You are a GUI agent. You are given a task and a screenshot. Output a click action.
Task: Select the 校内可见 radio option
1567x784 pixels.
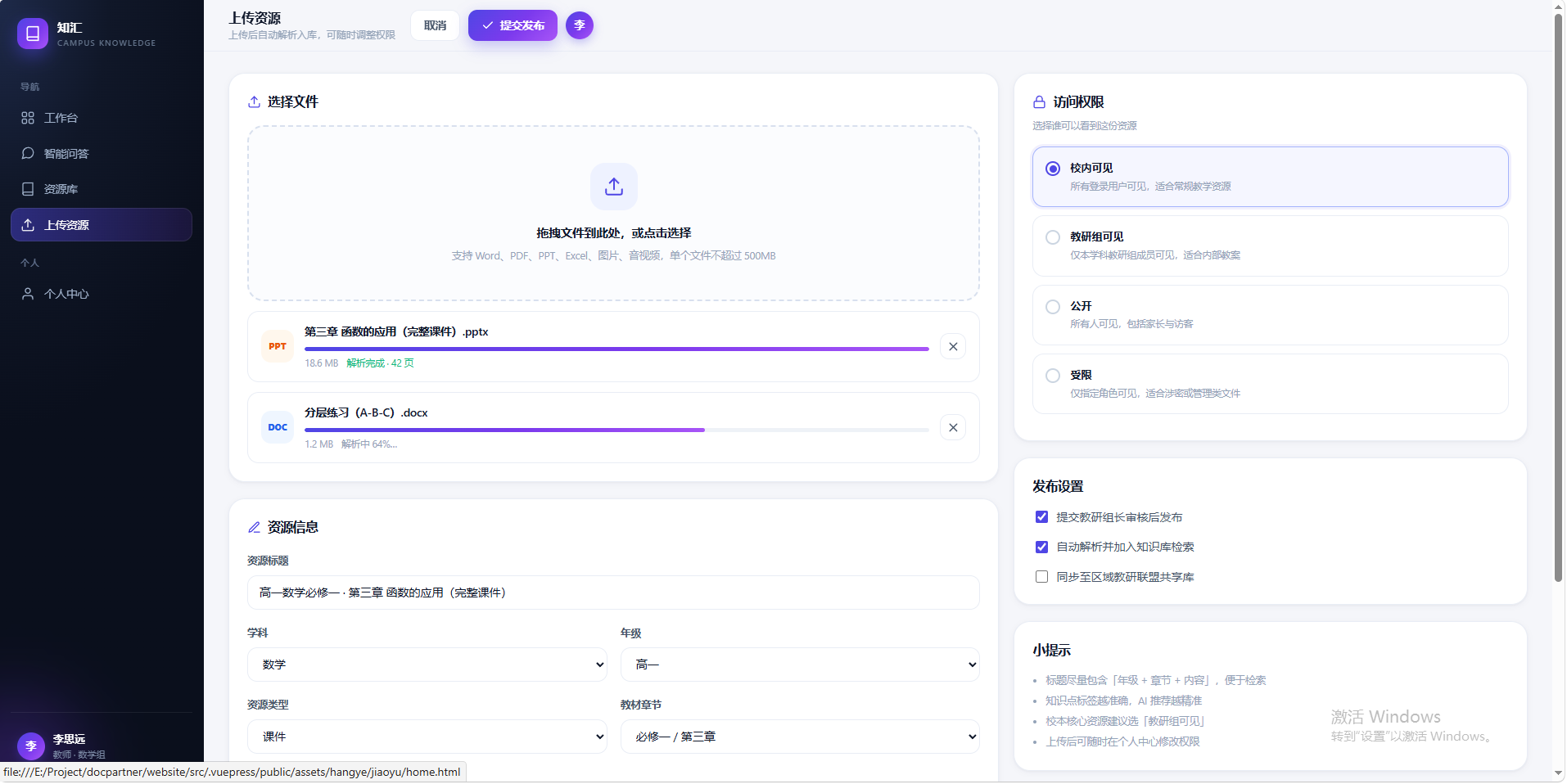[x=1053, y=169]
